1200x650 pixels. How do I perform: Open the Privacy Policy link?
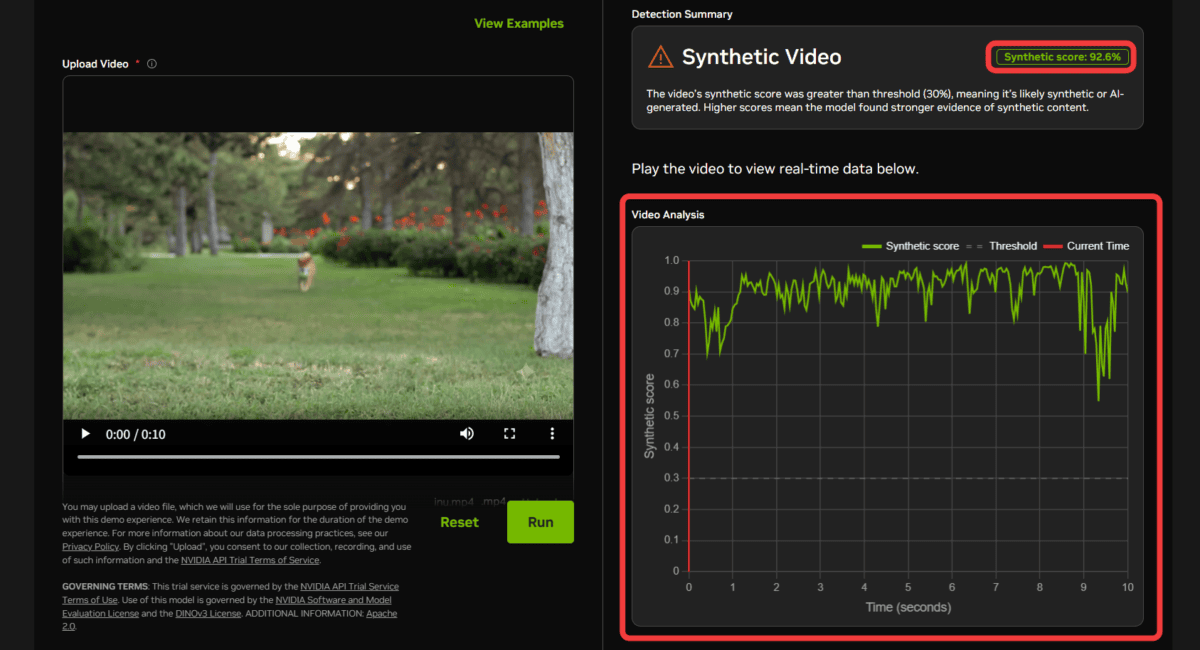[x=90, y=547]
